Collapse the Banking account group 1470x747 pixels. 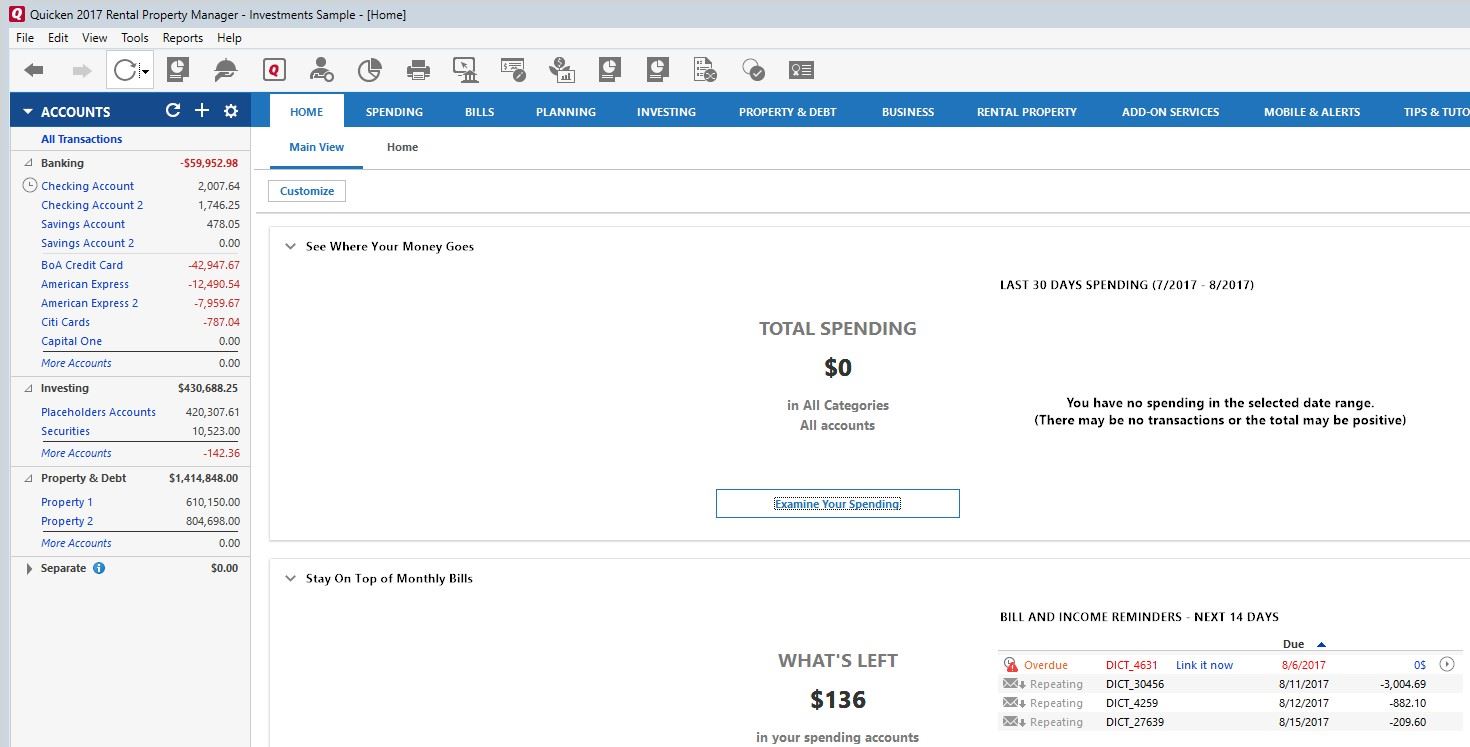point(28,163)
